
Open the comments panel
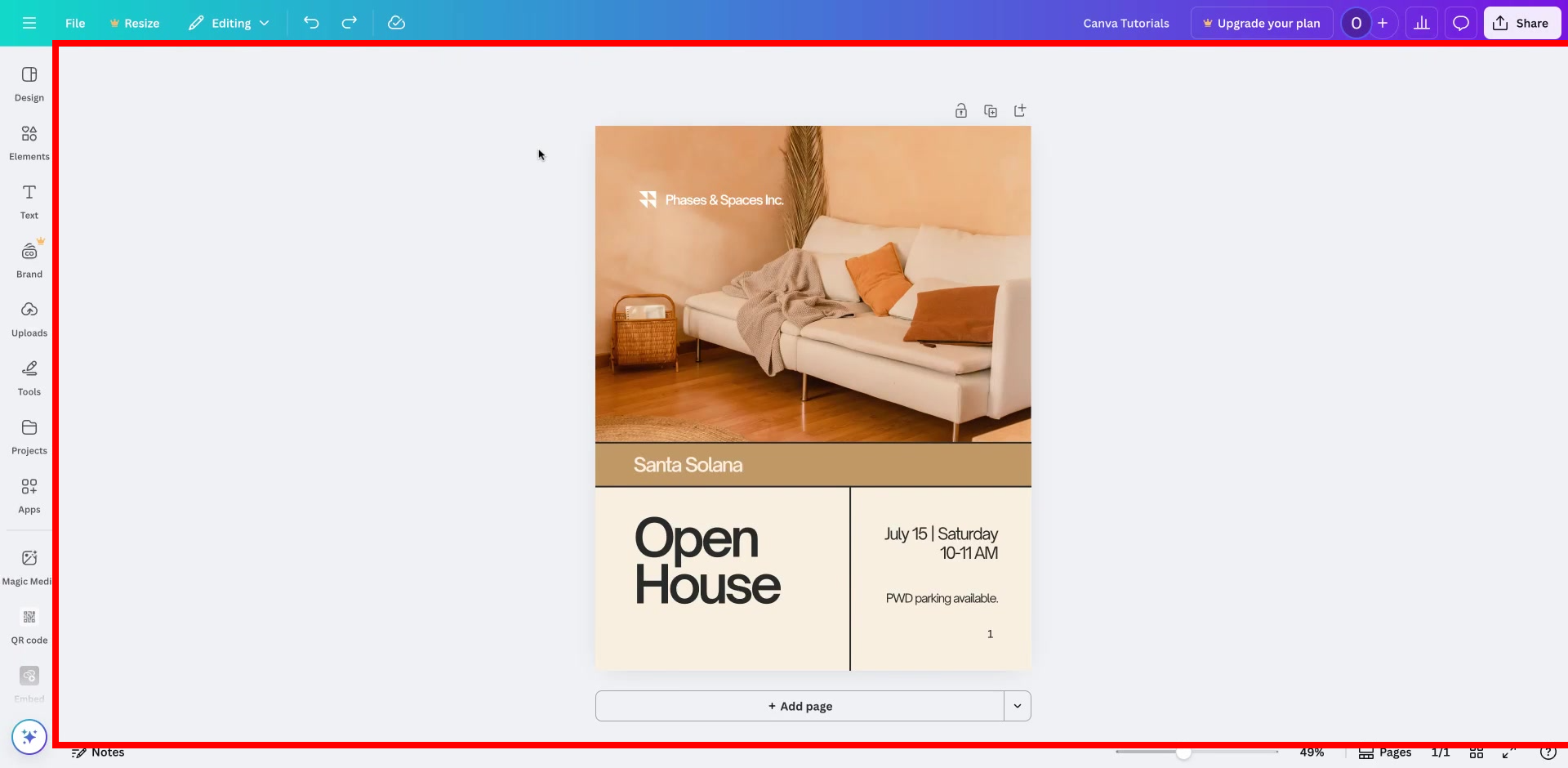click(1461, 23)
